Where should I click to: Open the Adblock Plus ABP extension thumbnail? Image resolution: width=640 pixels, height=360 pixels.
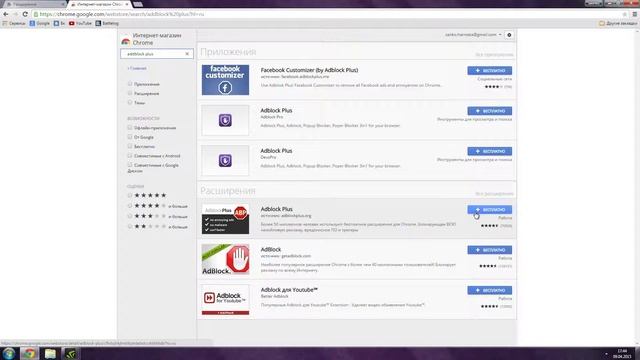pos(225,219)
